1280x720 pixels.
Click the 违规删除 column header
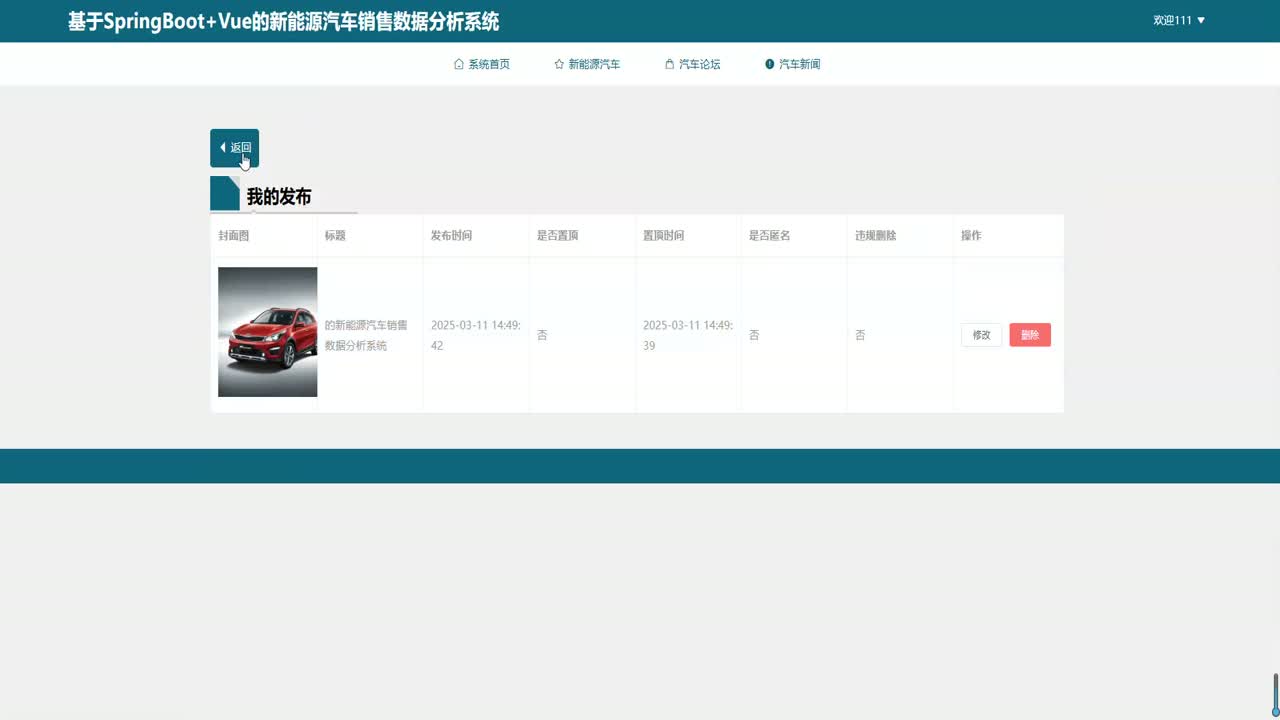875,236
